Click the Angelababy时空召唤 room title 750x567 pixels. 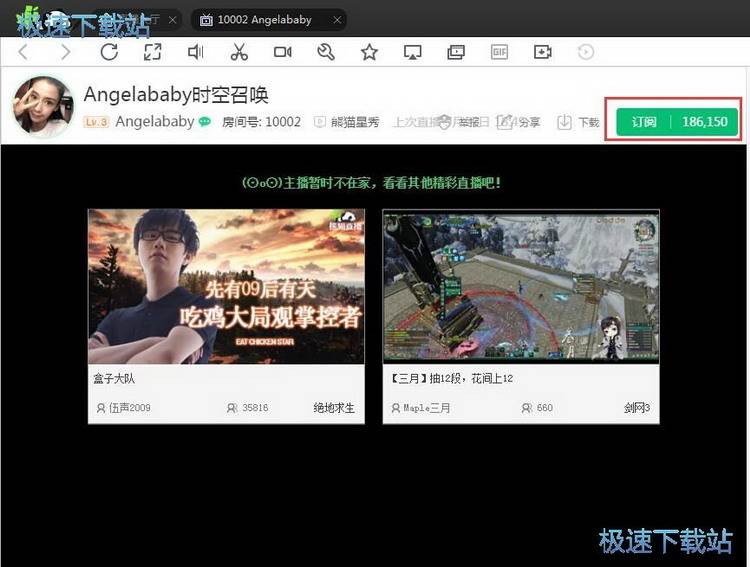coord(176,95)
